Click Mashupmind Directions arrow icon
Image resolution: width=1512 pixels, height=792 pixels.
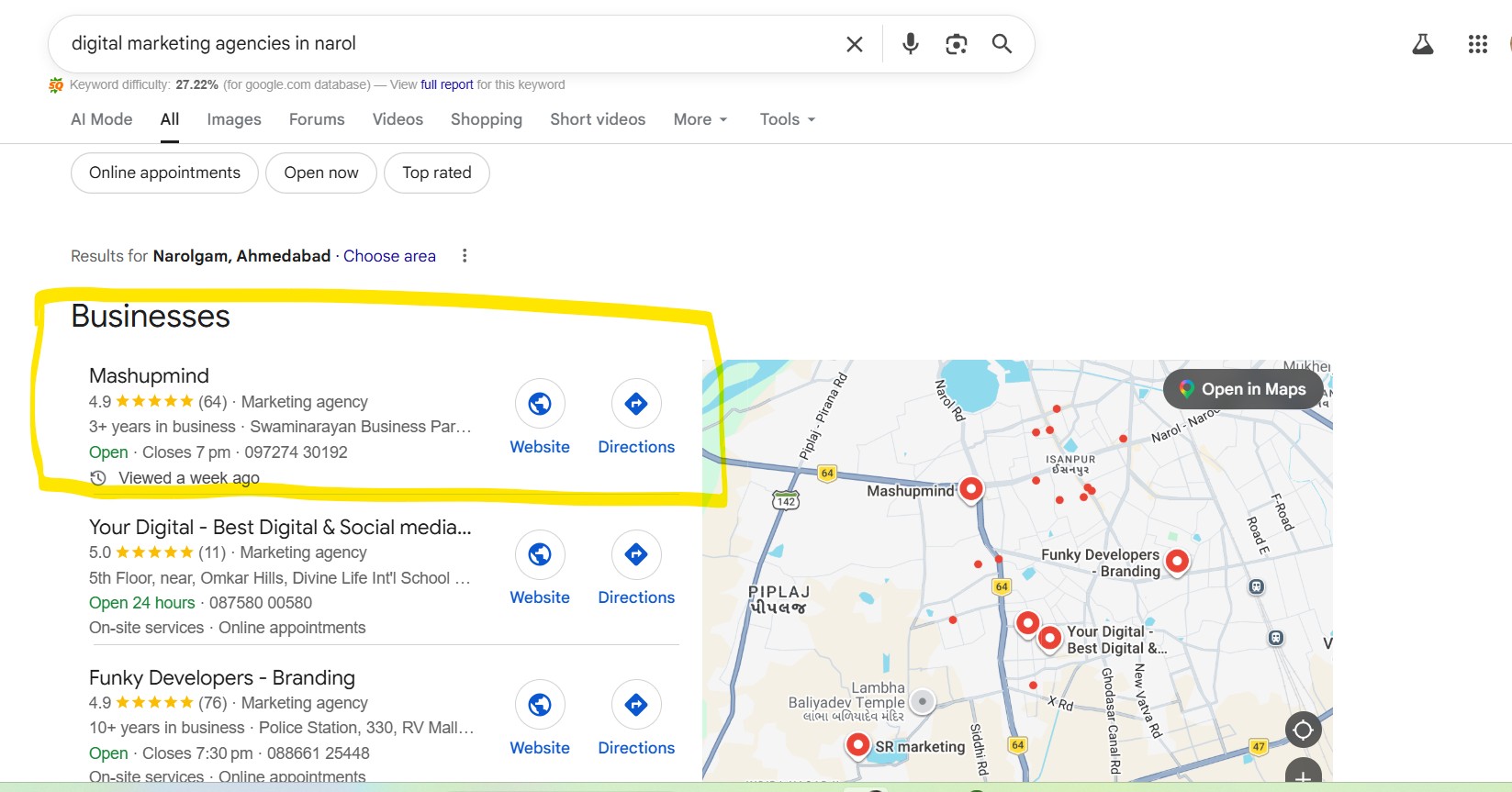(636, 404)
